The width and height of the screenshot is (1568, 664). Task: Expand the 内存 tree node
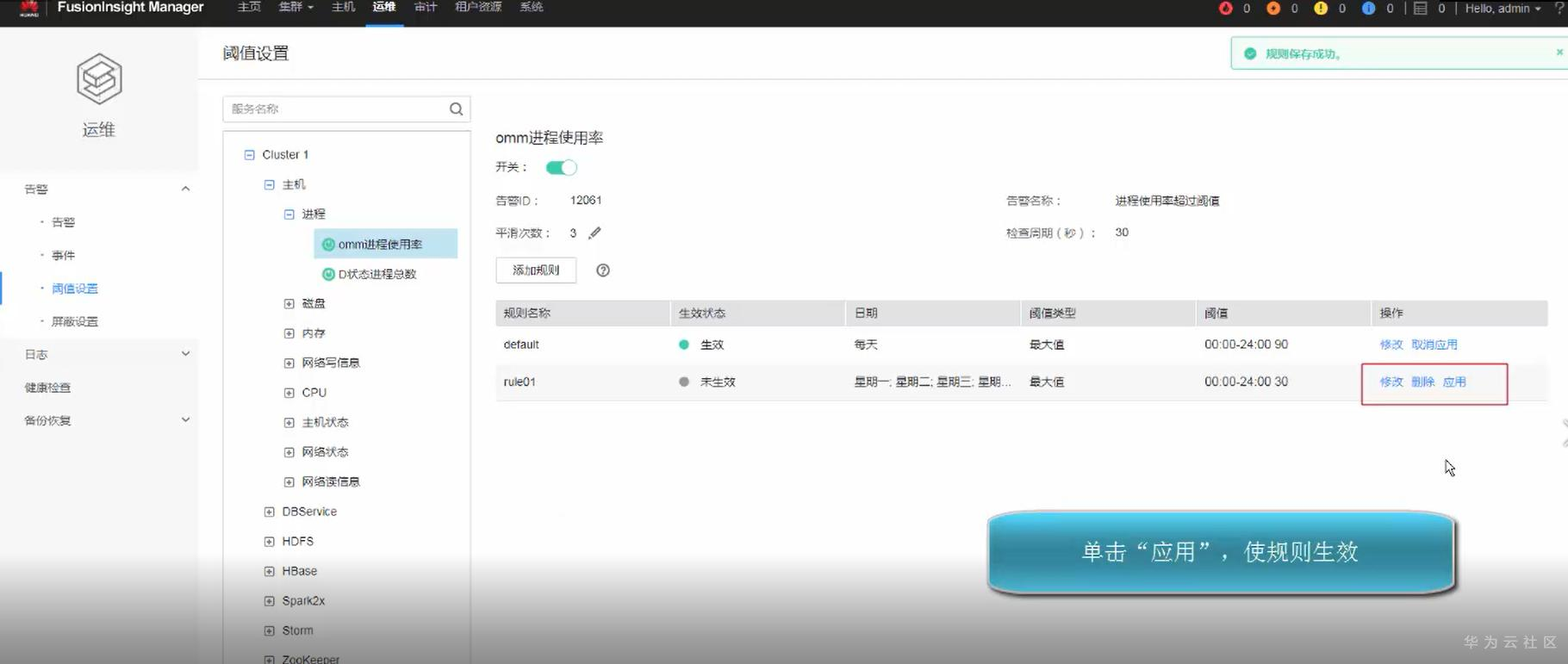click(x=289, y=333)
